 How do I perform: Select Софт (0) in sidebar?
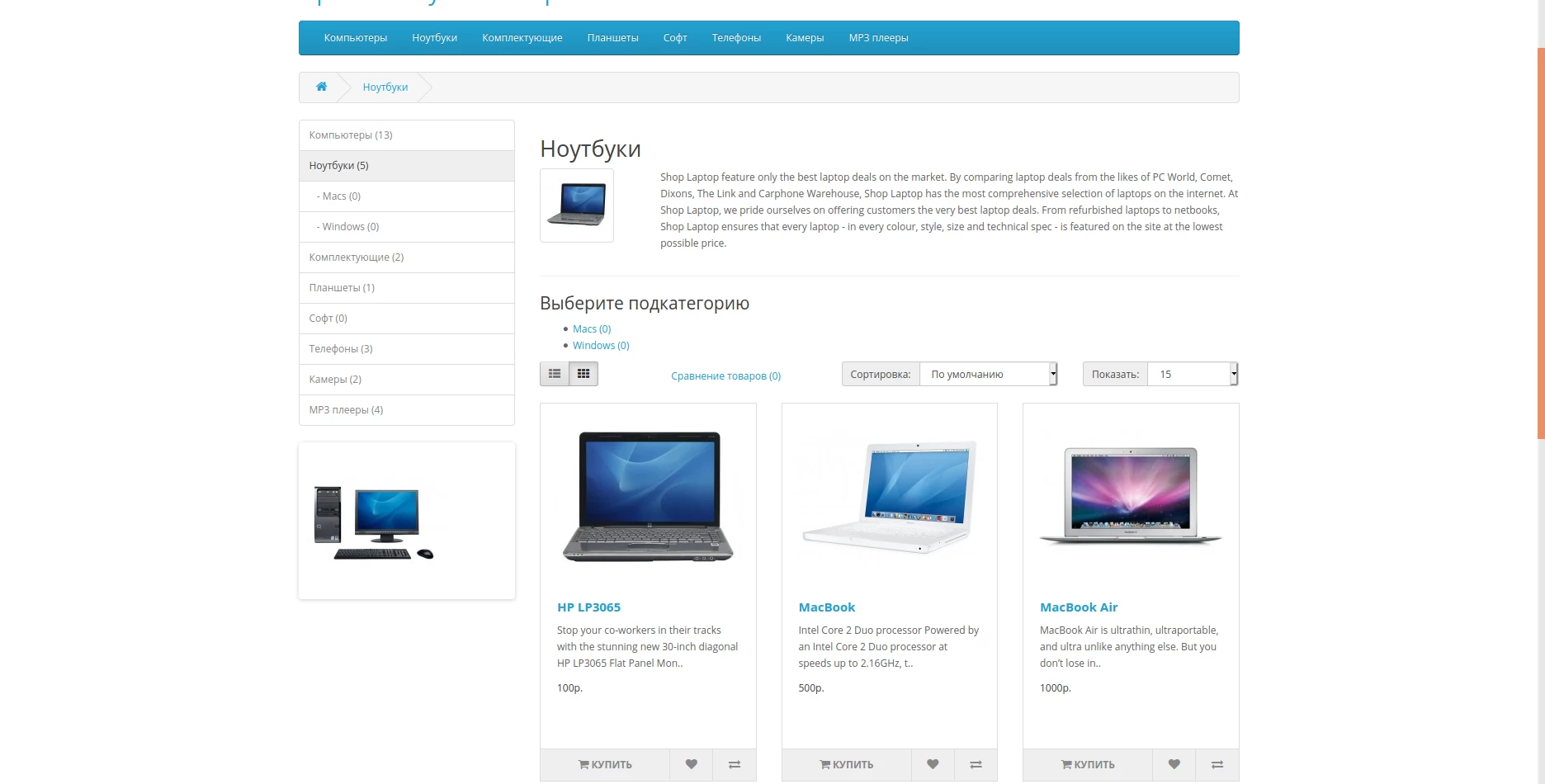pyautogui.click(x=407, y=319)
